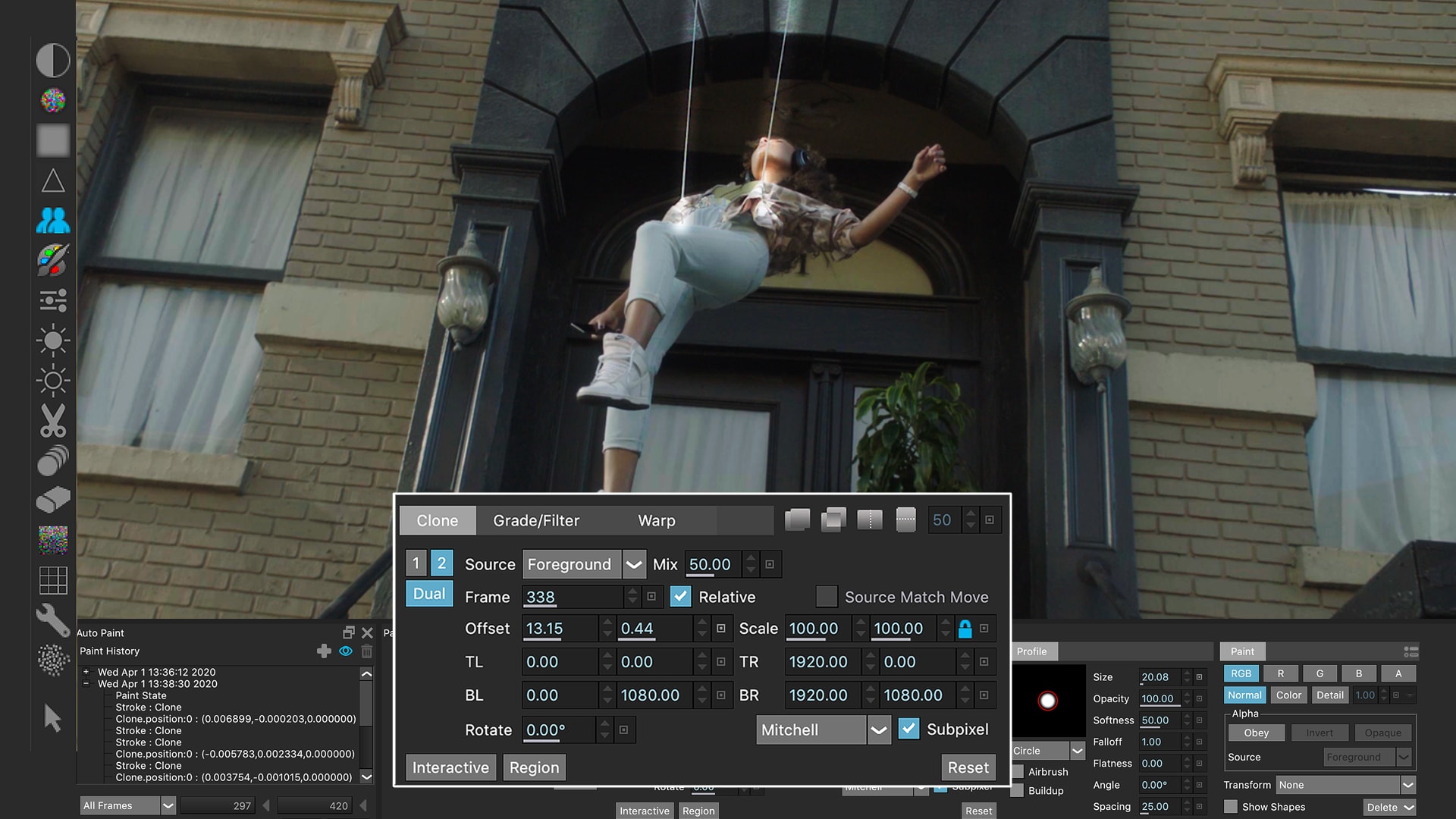Choose the stacked-squares overlay mode icon
This screenshot has height=819, width=1456.
(x=833, y=520)
